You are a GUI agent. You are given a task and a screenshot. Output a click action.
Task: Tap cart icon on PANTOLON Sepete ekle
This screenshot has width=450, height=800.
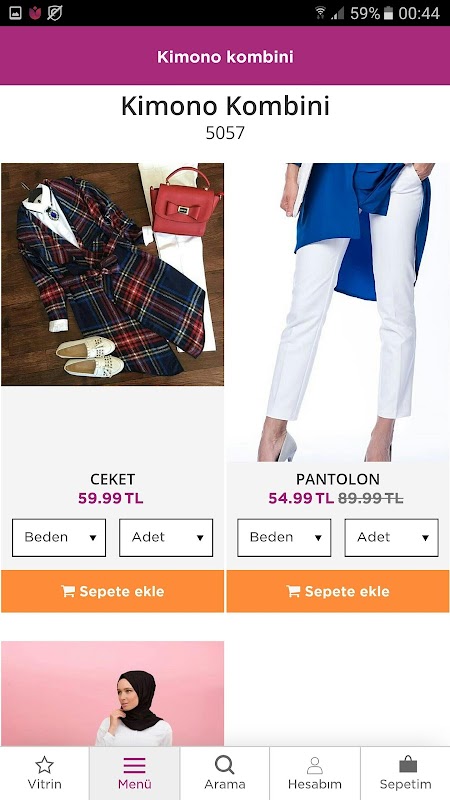point(293,591)
